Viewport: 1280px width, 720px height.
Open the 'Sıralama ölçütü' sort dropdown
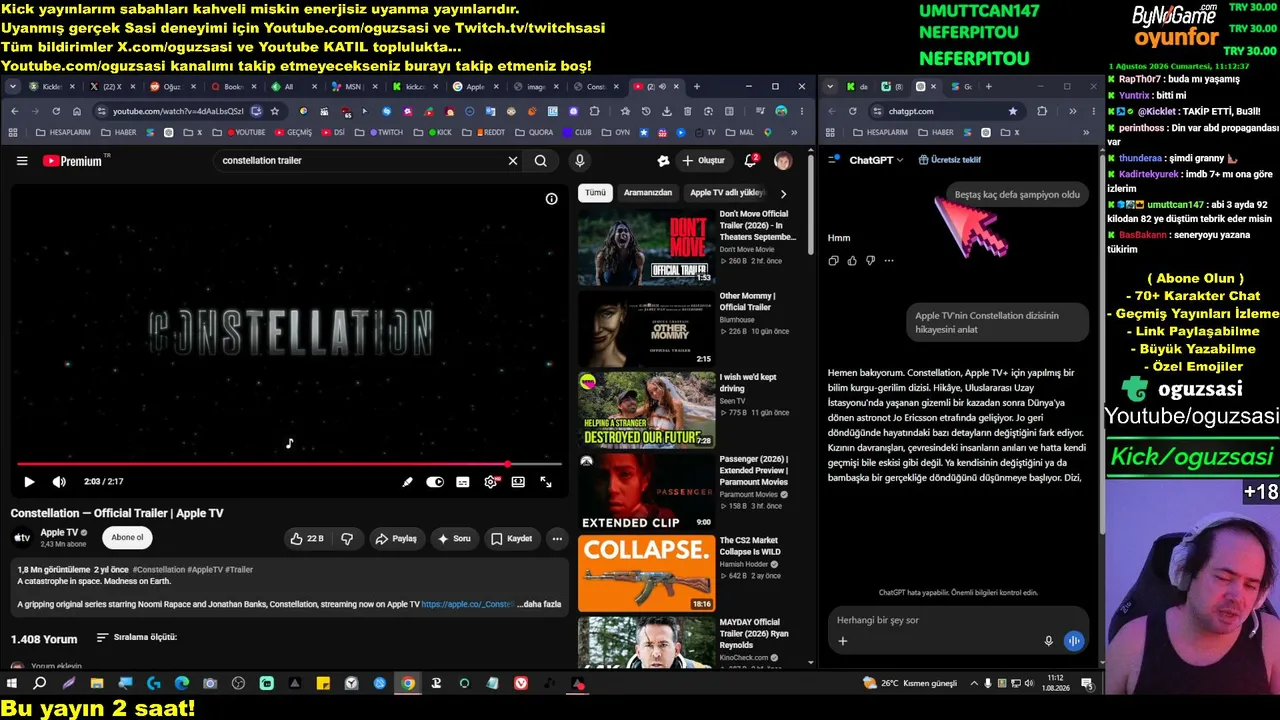click(x=136, y=638)
